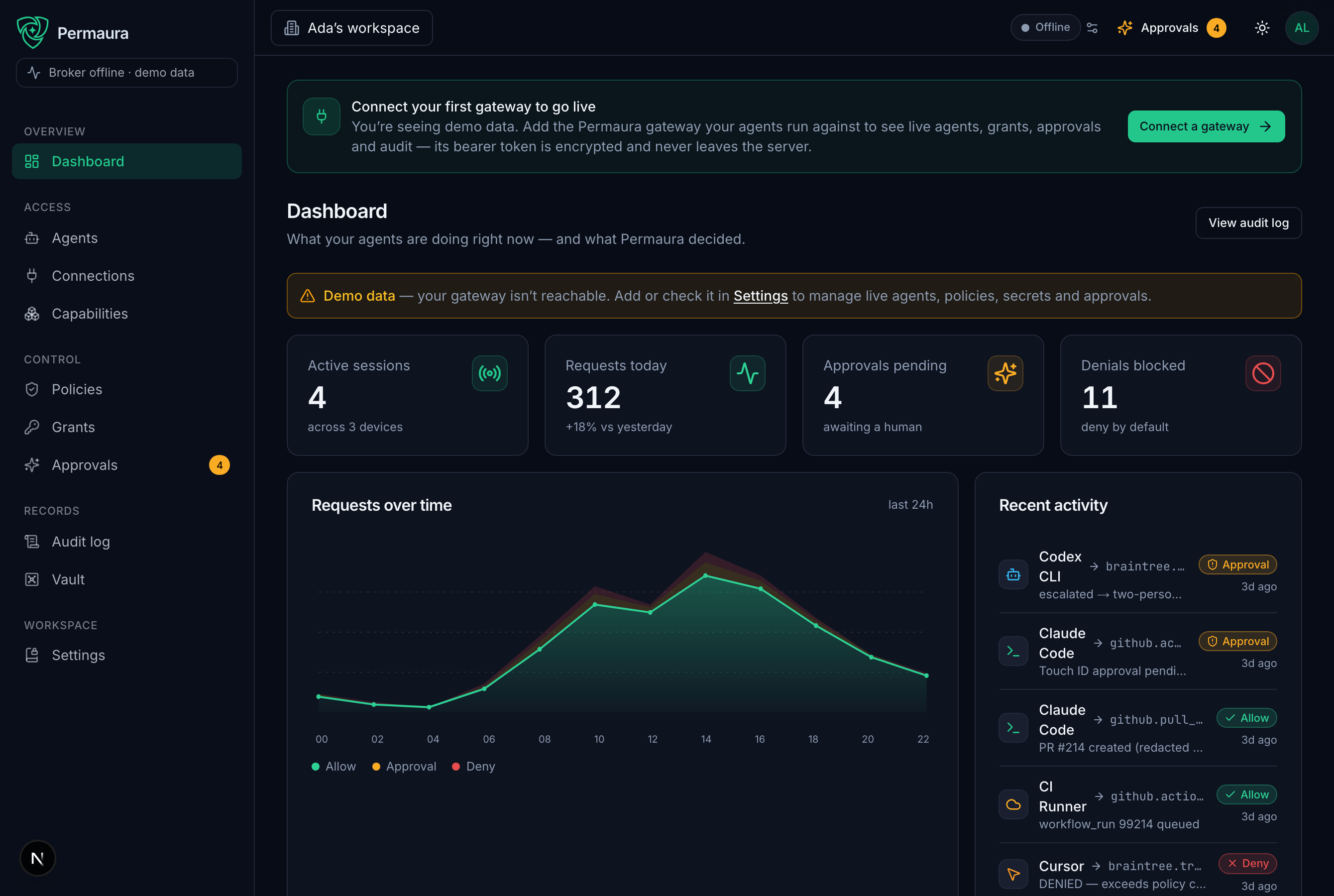Open Policies in the Control group

click(127, 389)
